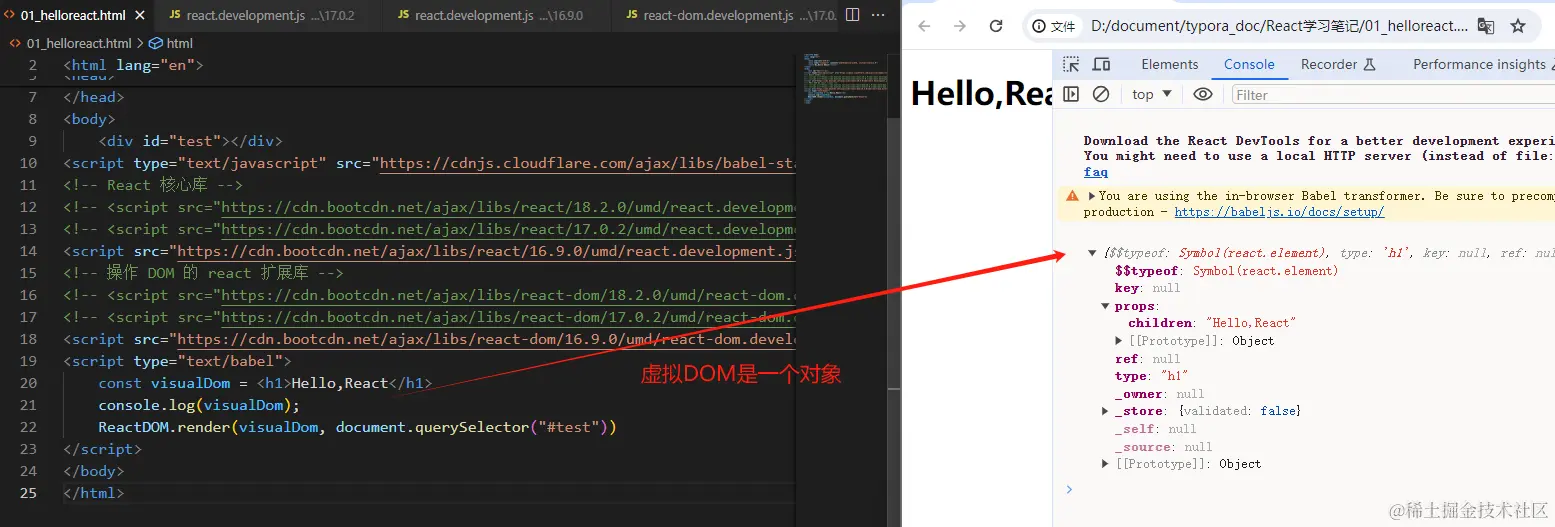Select the children: "Hello,React" entry
Viewport: 1555px width, 527px height.
click(x=1211, y=323)
